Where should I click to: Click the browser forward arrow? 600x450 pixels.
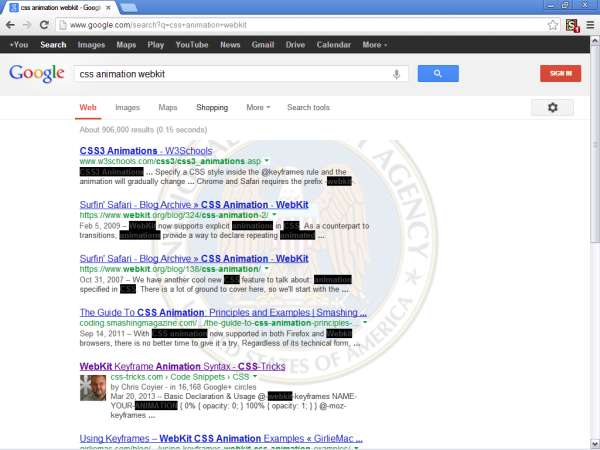point(27,25)
